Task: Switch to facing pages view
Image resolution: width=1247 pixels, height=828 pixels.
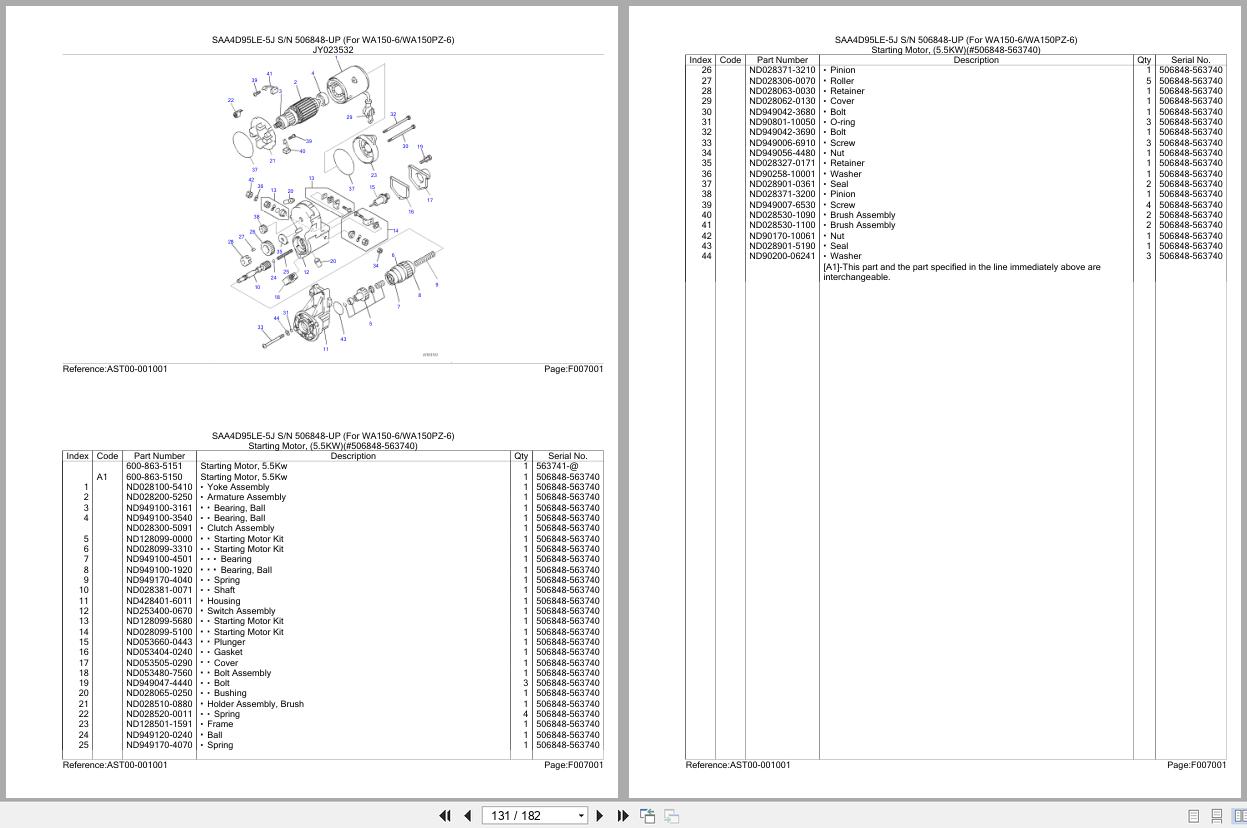Action: pyautogui.click(x=1240, y=816)
